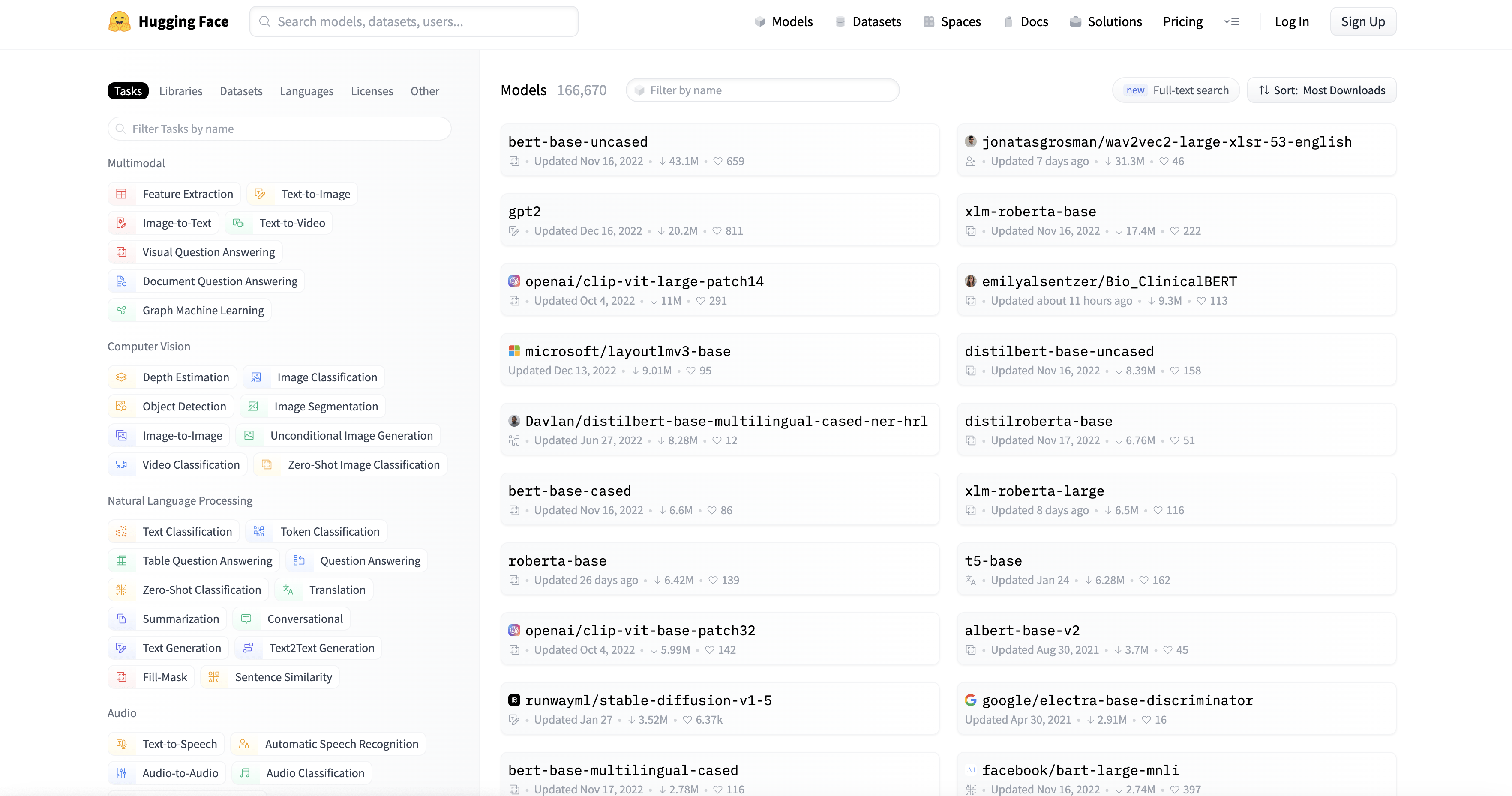Image resolution: width=1512 pixels, height=796 pixels.
Task: Click the Conversational task icon
Action: point(246,619)
